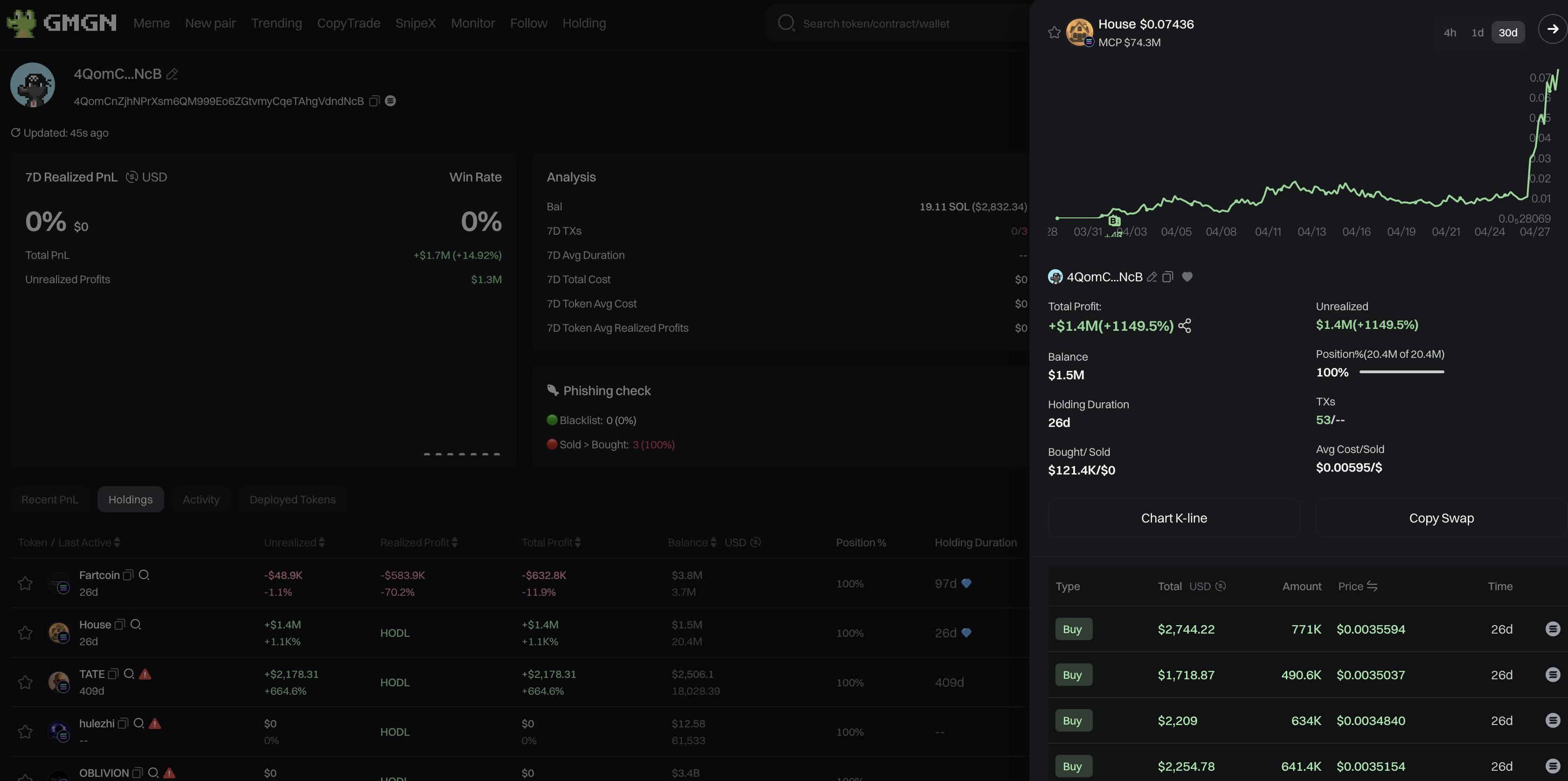1568x781 pixels.
Task: Open the Chart K-line button
Action: point(1173,518)
